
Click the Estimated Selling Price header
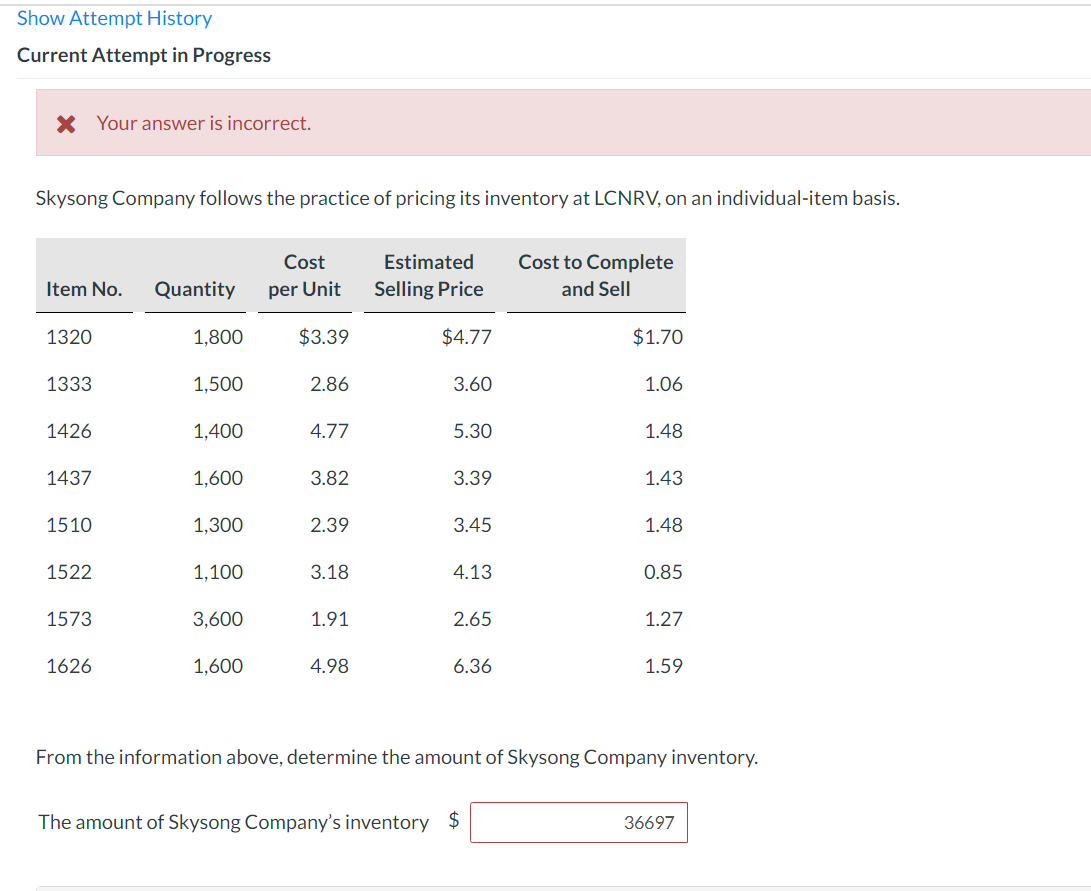click(429, 275)
